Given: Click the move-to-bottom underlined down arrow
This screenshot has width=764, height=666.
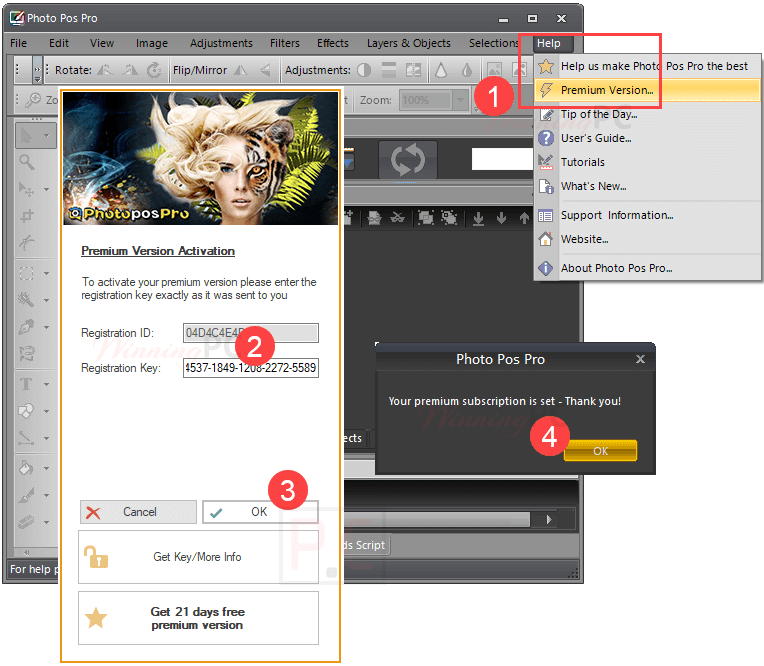Looking at the screenshot, I should tap(478, 218).
